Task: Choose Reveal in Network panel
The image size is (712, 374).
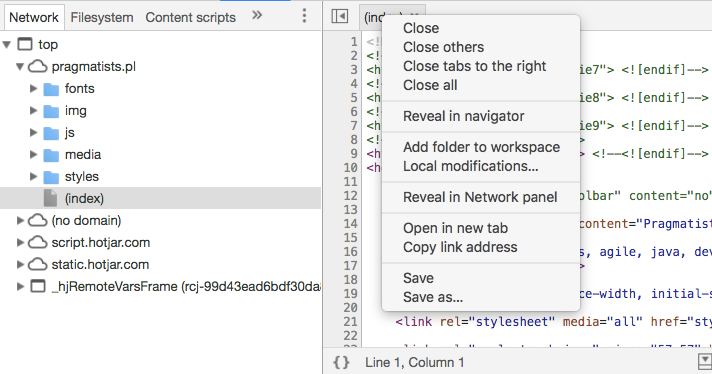Action: (x=481, y=197)
